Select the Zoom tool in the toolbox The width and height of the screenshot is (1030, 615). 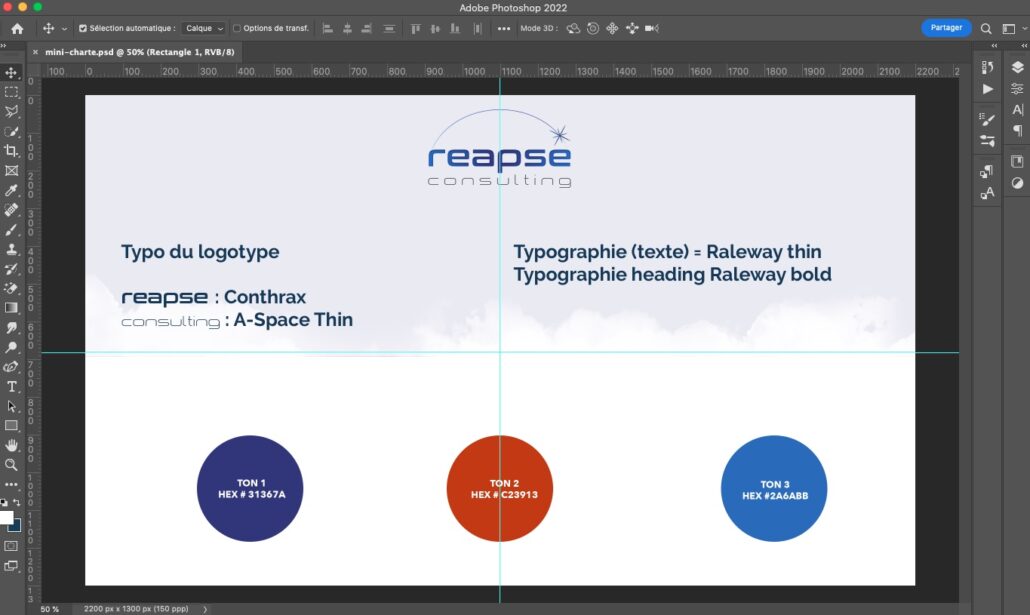11,465
